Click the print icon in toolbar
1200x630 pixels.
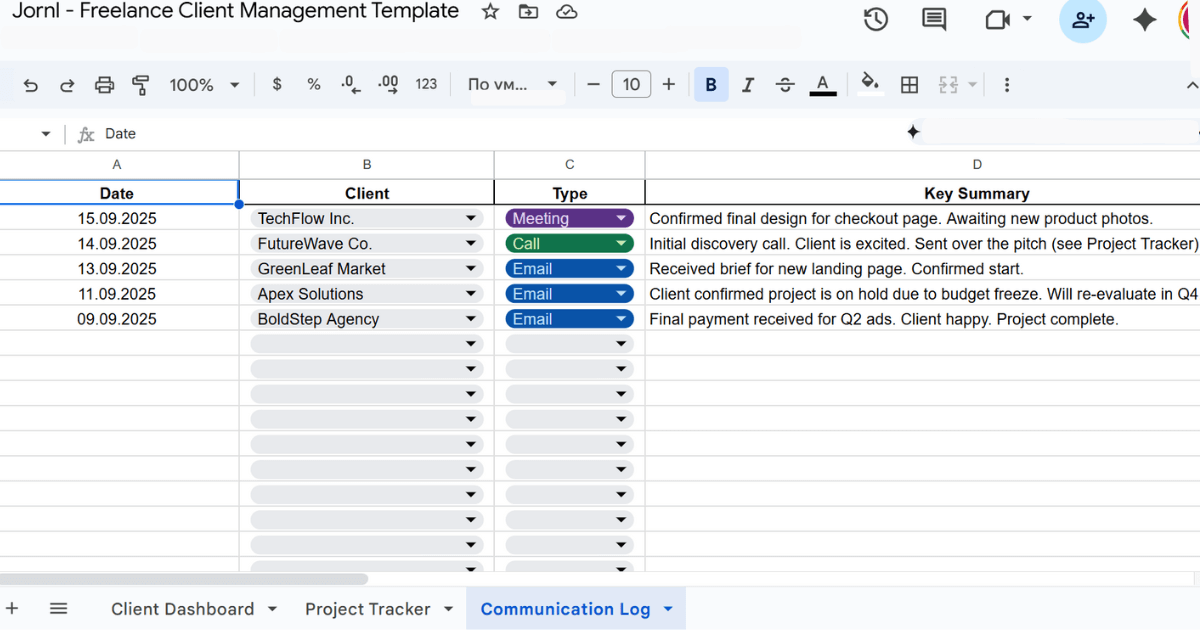pyautogui.click(x=104, y=85)
